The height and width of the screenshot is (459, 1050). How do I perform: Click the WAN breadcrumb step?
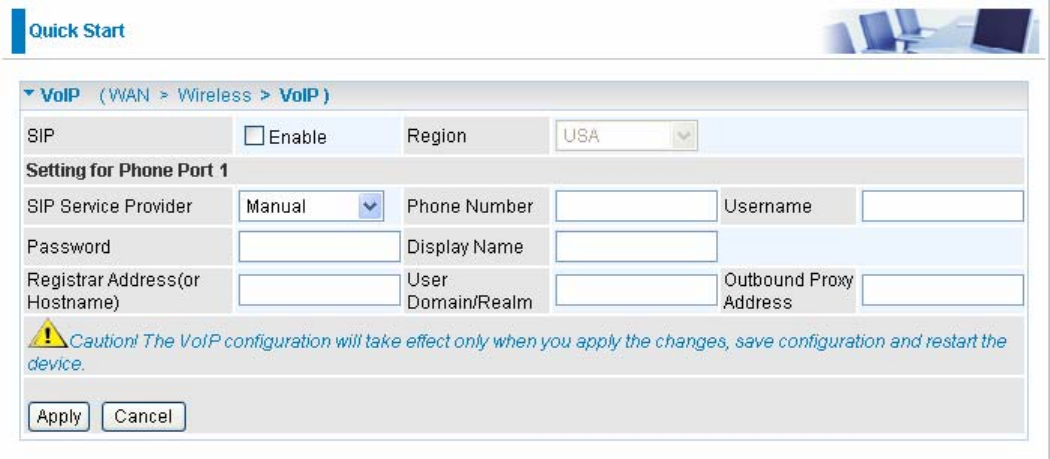(x=128, y=96)
